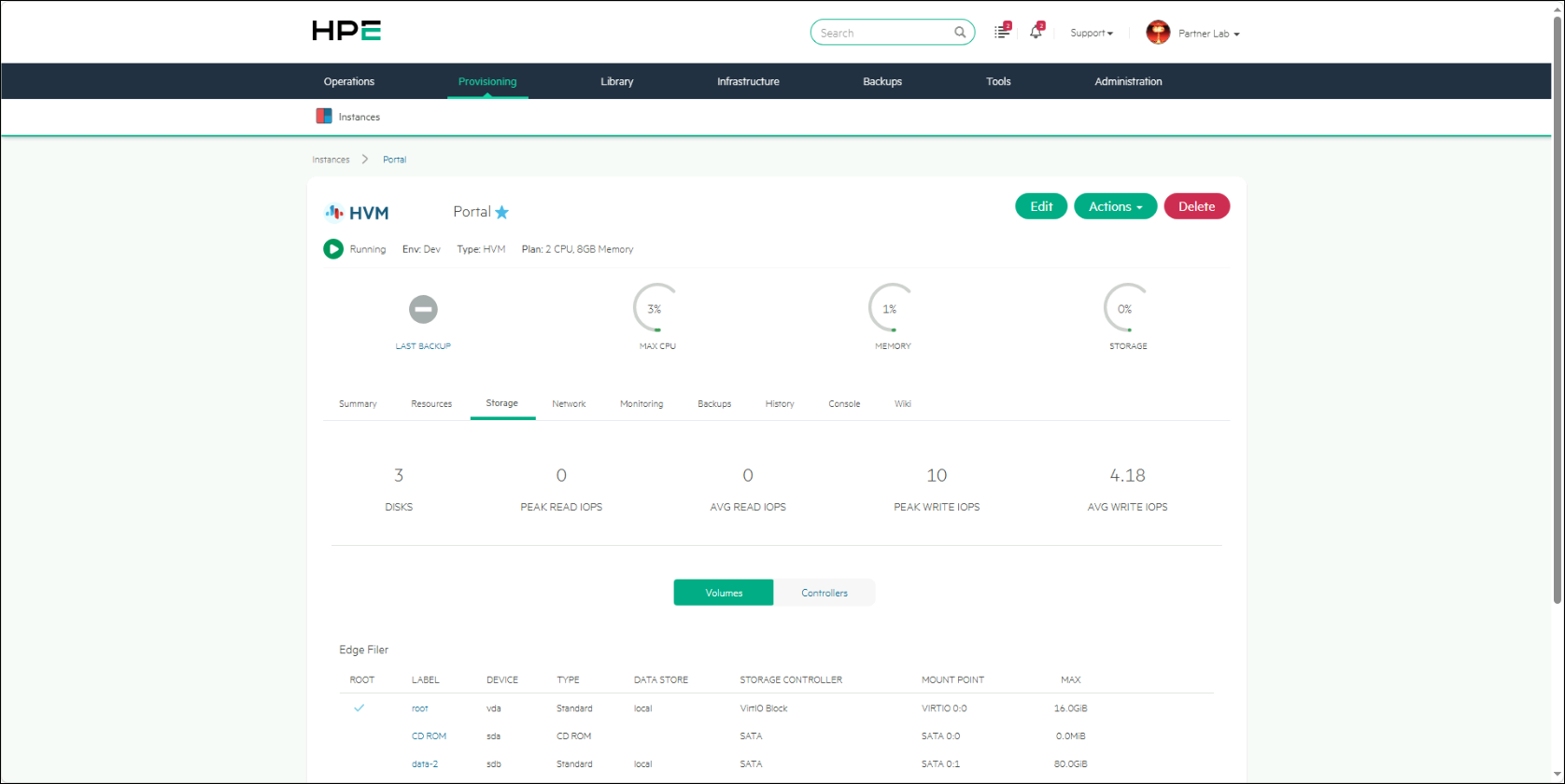Screen dimensions: 1565x784
Task: Click the CD ROM volume label link
Action: pos(429,736)
